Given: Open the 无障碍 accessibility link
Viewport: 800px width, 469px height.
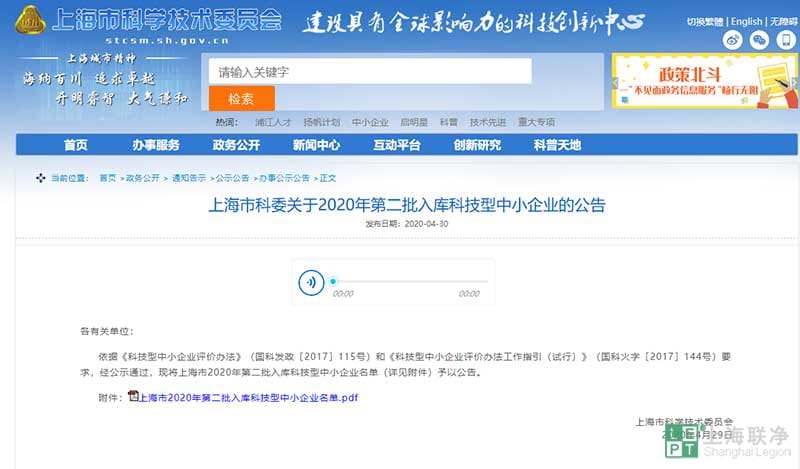Looking at the screenshot, I should (783, 21).
